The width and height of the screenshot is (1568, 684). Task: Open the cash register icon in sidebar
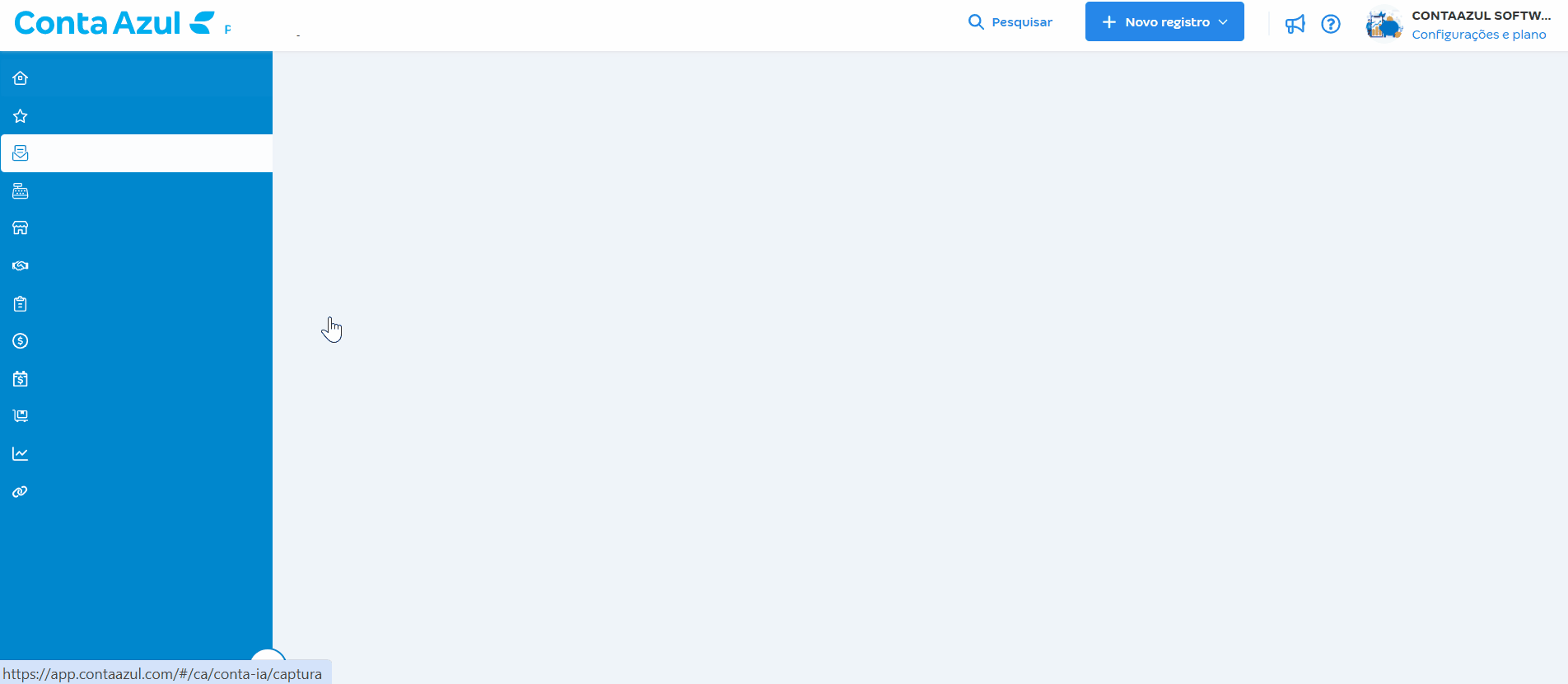point(21,191)
